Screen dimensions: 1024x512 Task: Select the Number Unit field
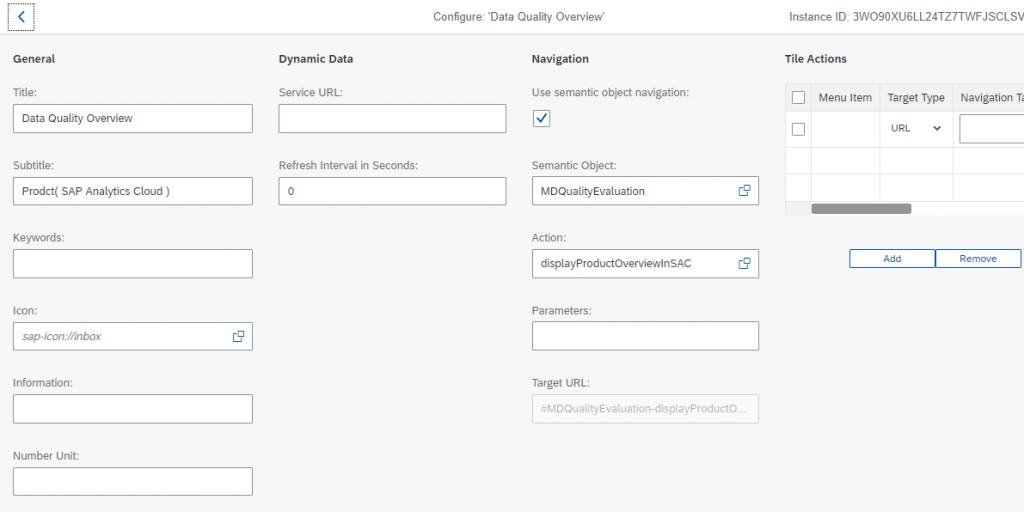[133, 481]
